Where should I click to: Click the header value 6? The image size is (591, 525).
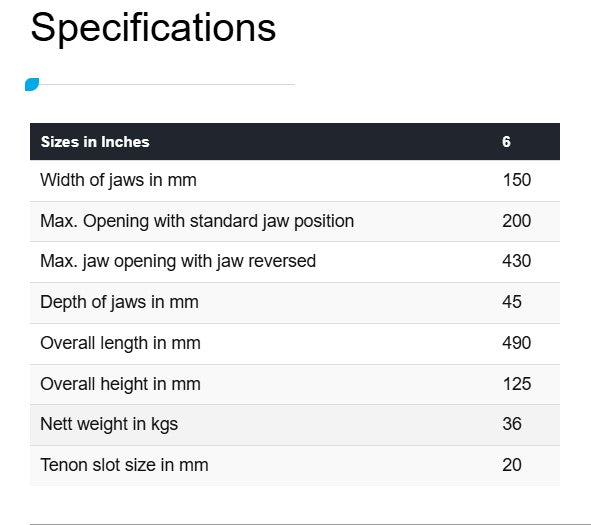point(506,142)
